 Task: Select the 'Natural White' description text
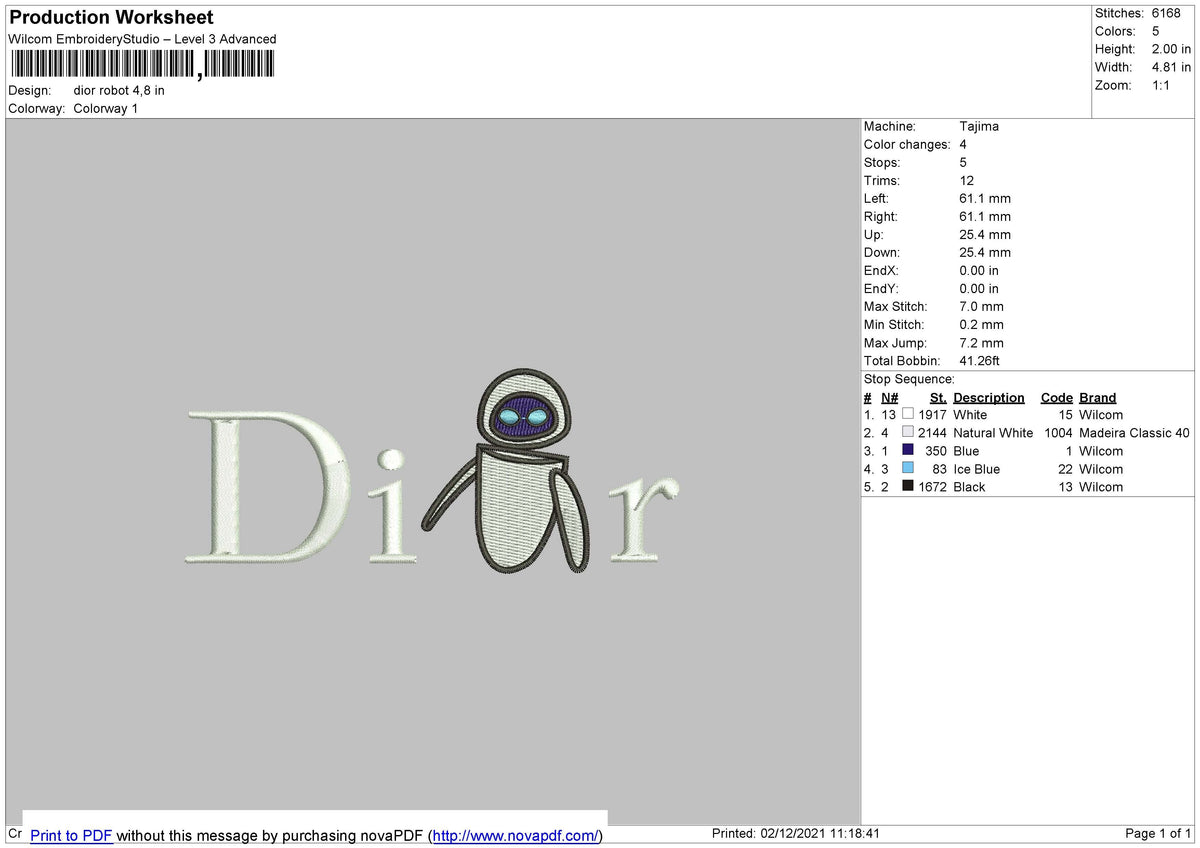tap(993, 433)
